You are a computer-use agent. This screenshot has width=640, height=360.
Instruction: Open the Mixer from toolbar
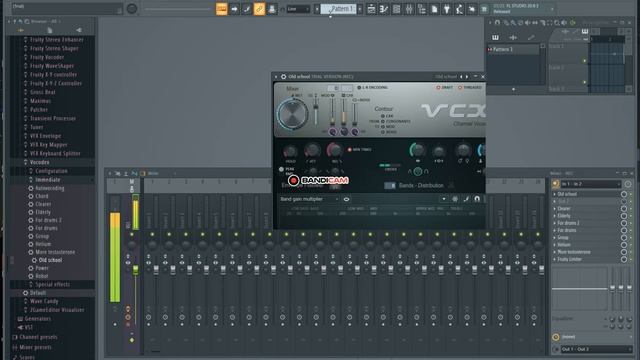[409, 9]
